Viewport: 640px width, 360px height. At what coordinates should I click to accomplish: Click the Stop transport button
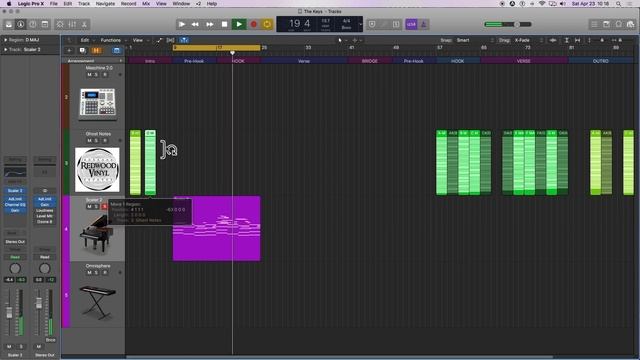[x=224, y=24]
